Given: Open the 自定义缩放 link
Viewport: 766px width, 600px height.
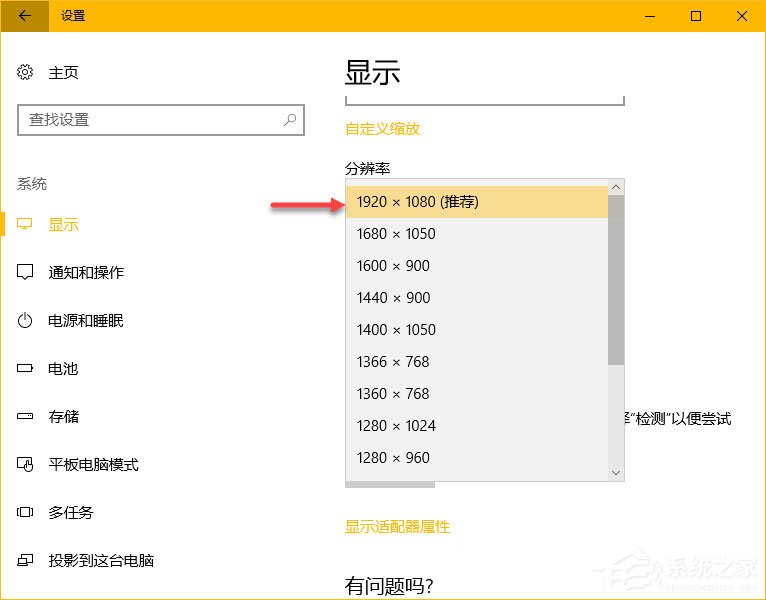Looking at the screenshot, I should click(383, 129).
